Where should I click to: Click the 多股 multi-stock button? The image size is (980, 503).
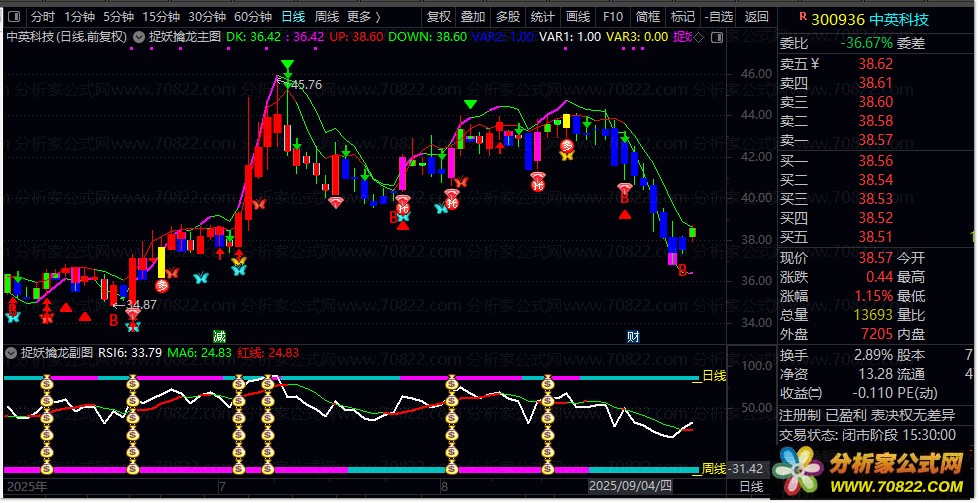pos(508,17)
